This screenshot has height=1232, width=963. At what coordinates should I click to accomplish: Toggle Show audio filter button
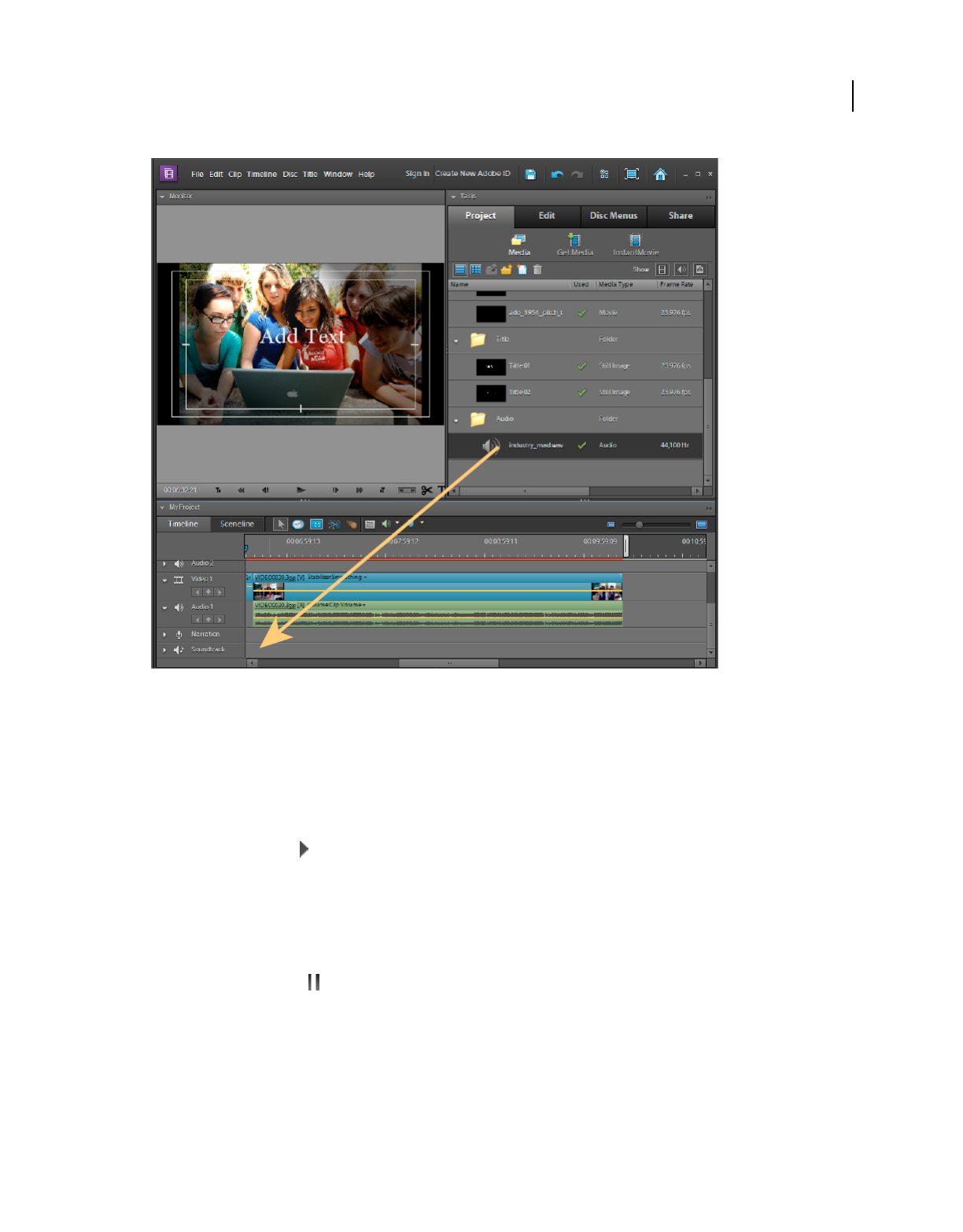pos(681,269)
